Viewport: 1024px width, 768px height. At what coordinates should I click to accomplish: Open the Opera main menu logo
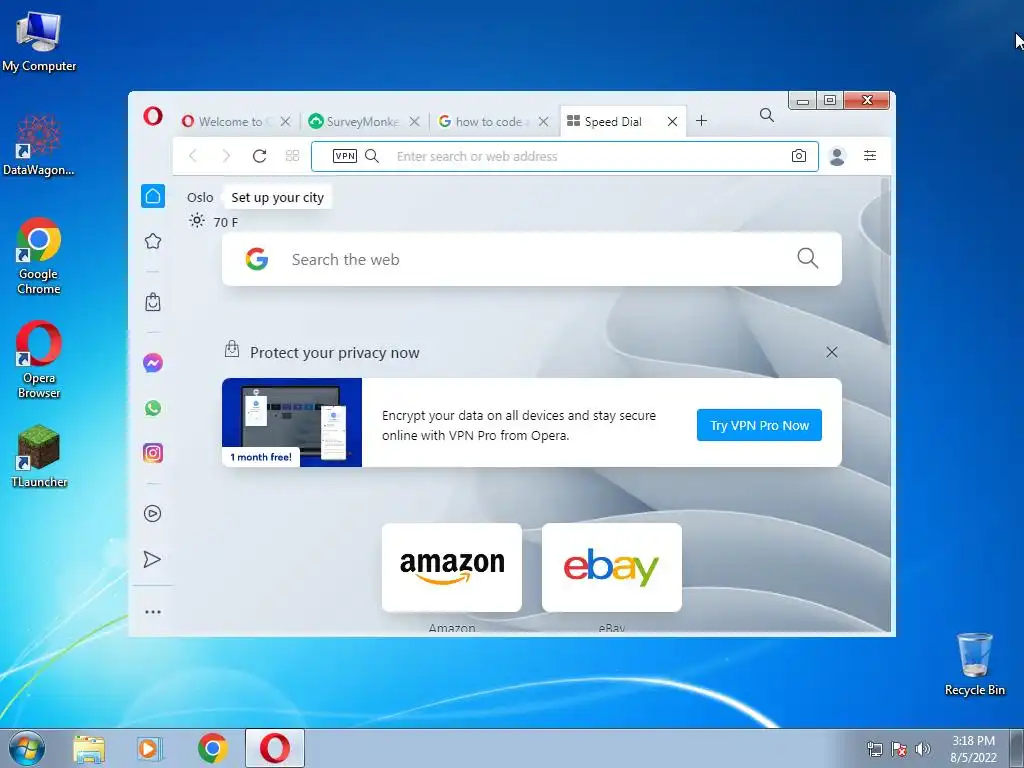click(x=153, y=116)
